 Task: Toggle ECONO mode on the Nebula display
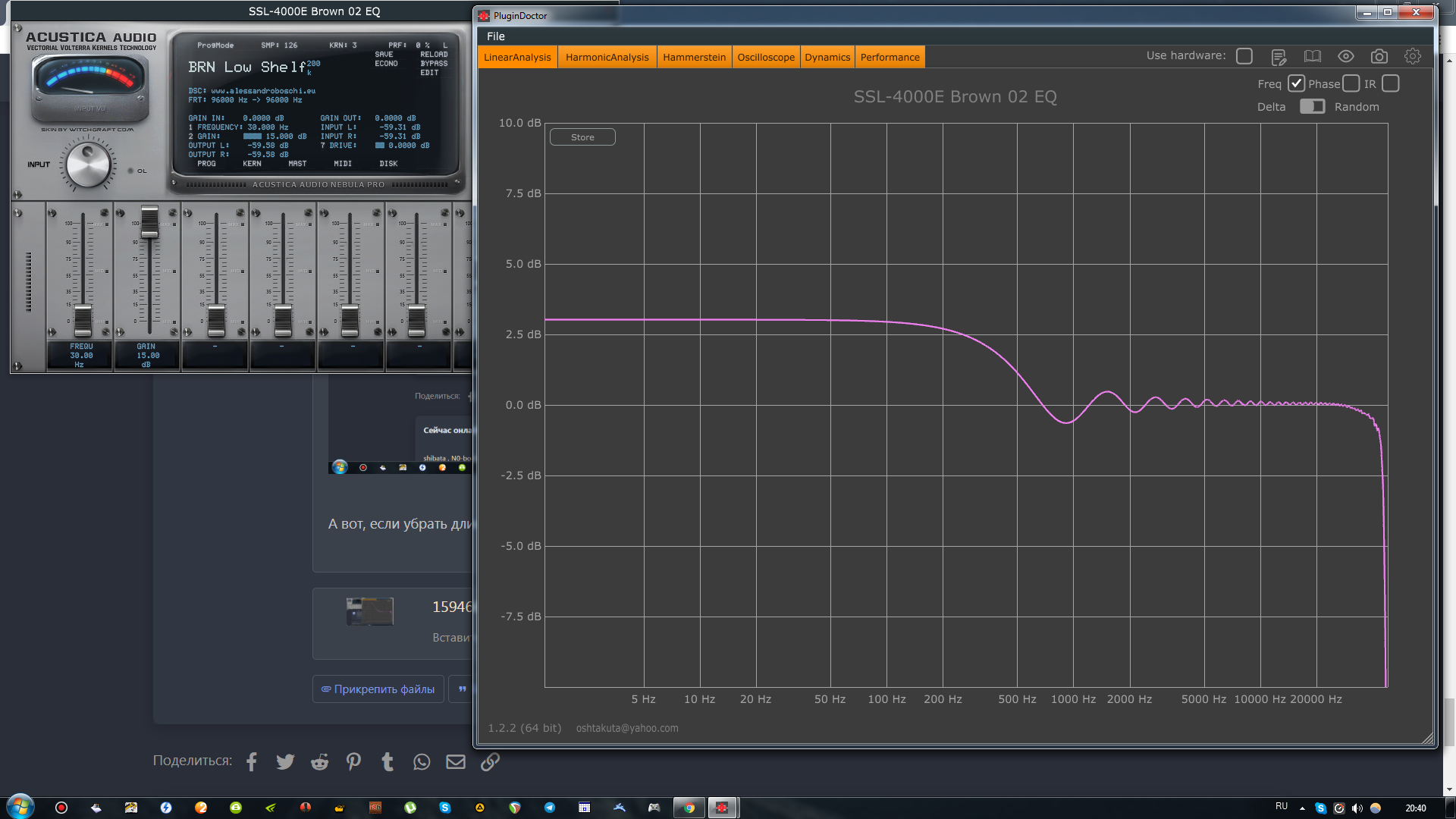tap(386, 64)
